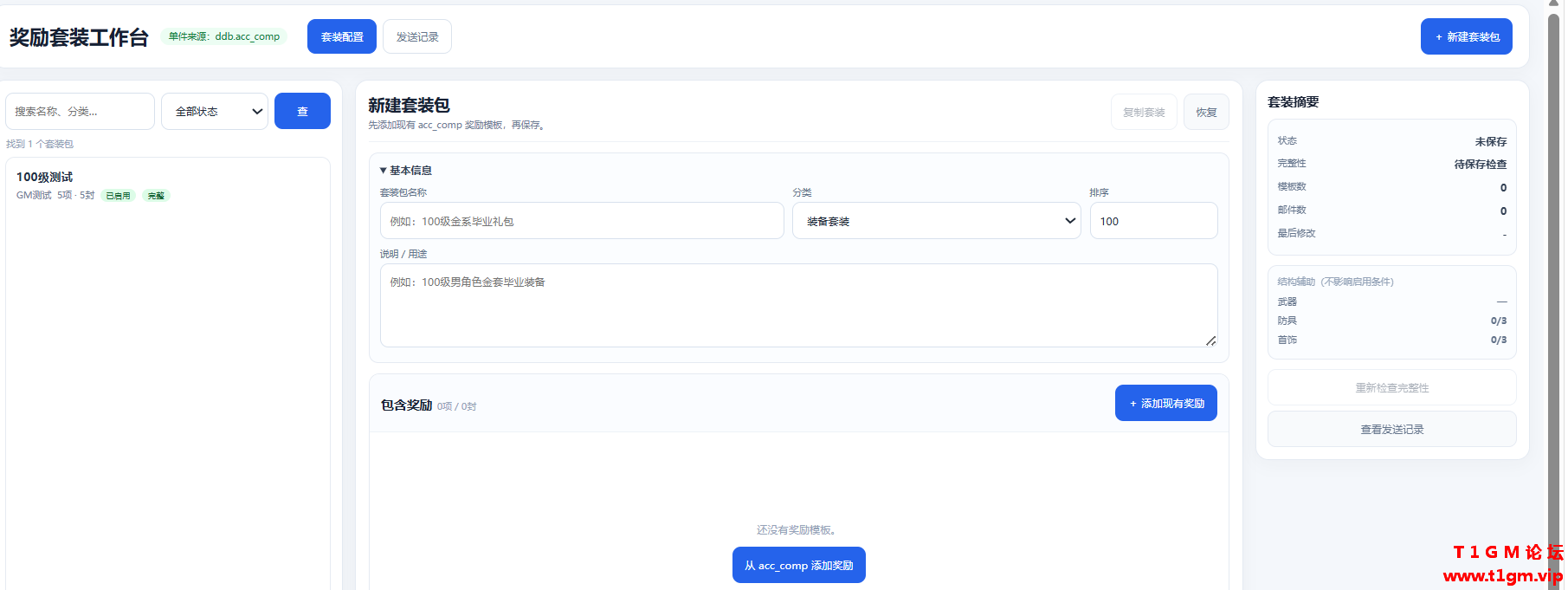Click the 最后修改 row
This screenshot has height=590, width=1568.
(1392, 233)
